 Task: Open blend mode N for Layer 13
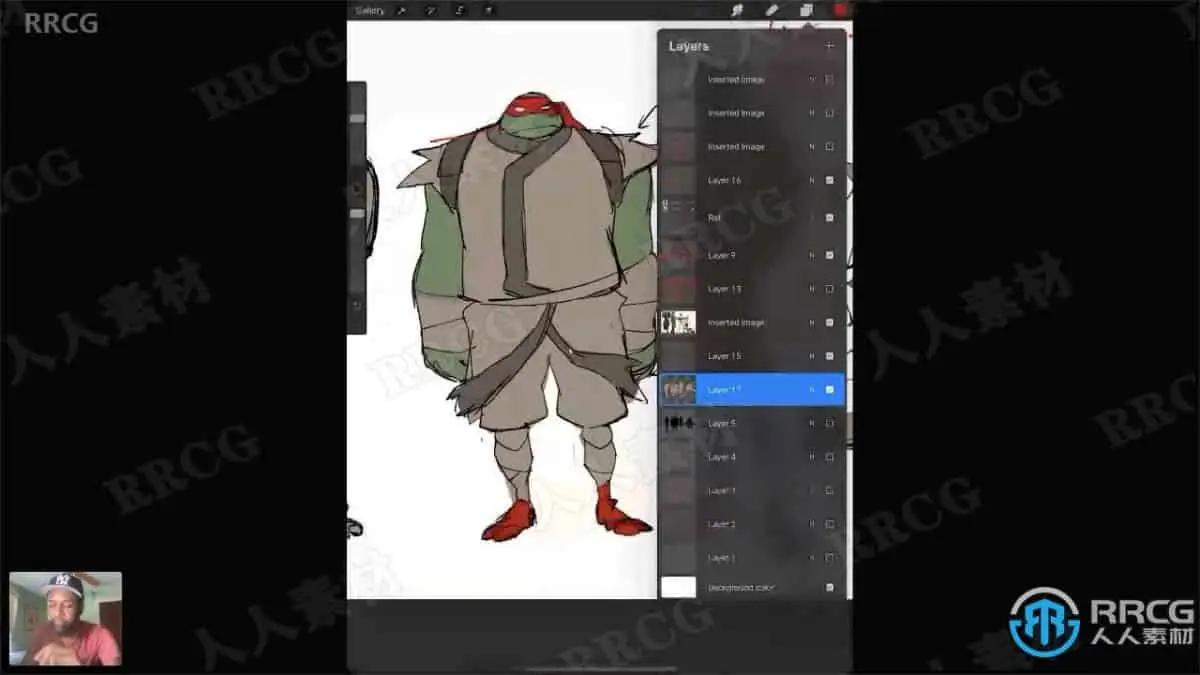[x=811, y=289]
